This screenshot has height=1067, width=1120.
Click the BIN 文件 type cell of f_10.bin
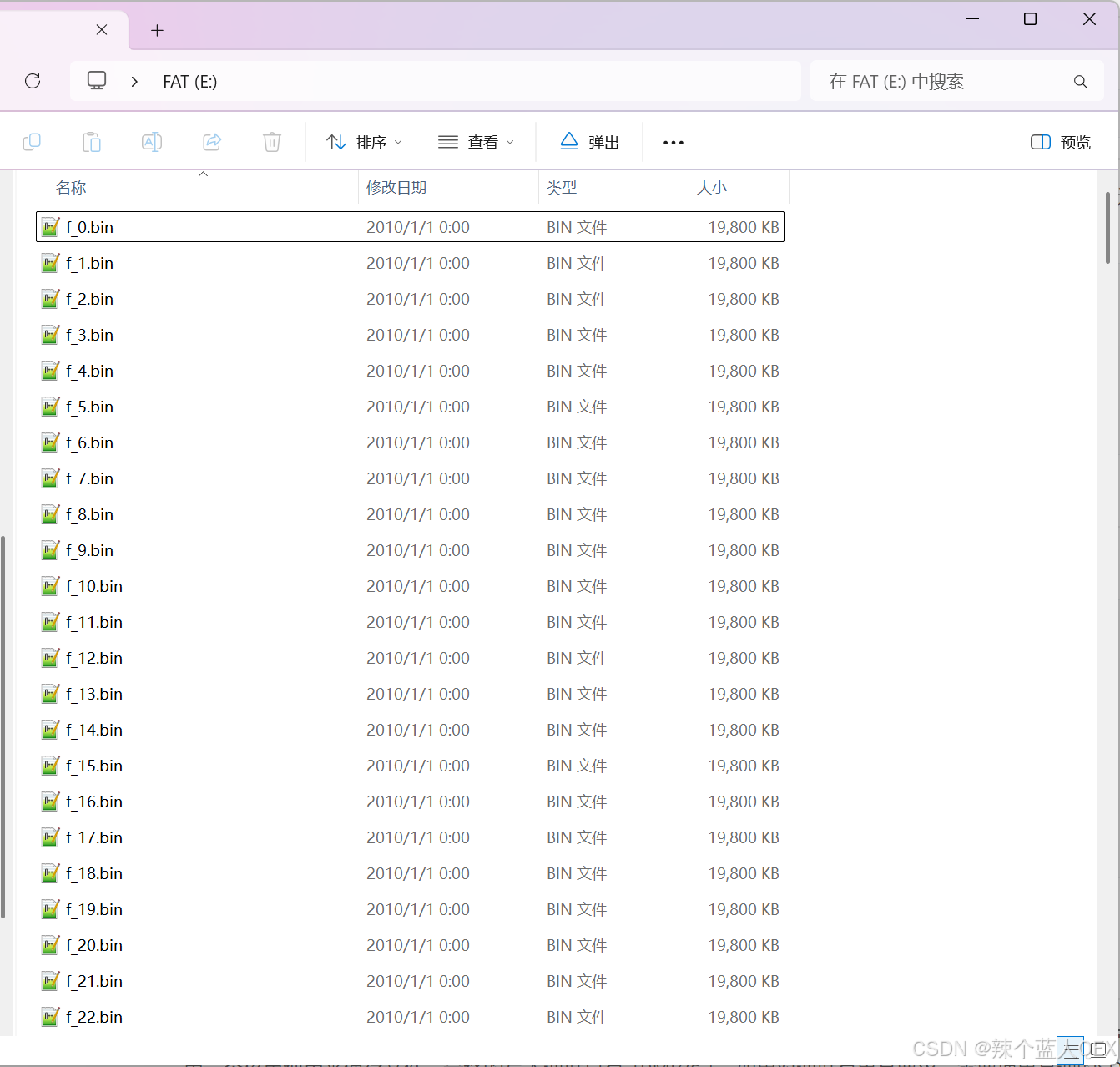pyautogui.click(x=577, y=586)
